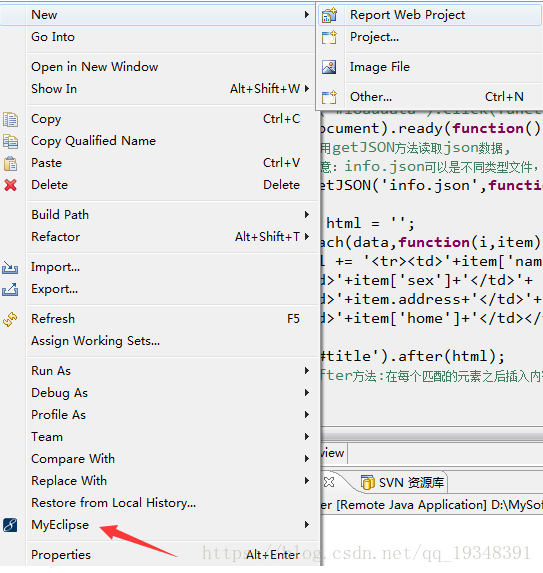This screenshot has height=573, width=543.
Task: Click the Report Web Project icon
Action: point(329,15)
